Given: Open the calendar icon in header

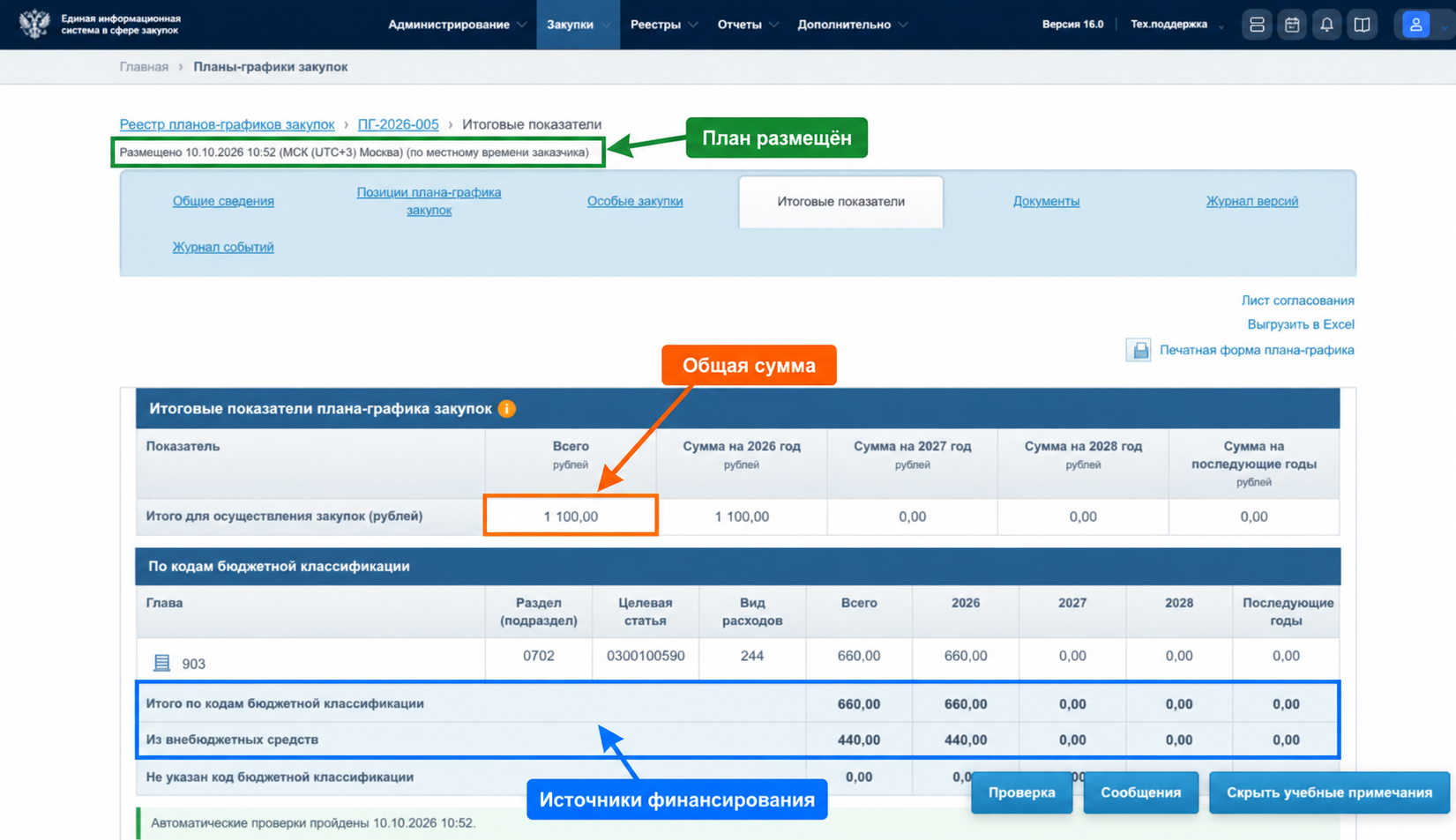Looking at the screenshot, I should coord(1292,25).
